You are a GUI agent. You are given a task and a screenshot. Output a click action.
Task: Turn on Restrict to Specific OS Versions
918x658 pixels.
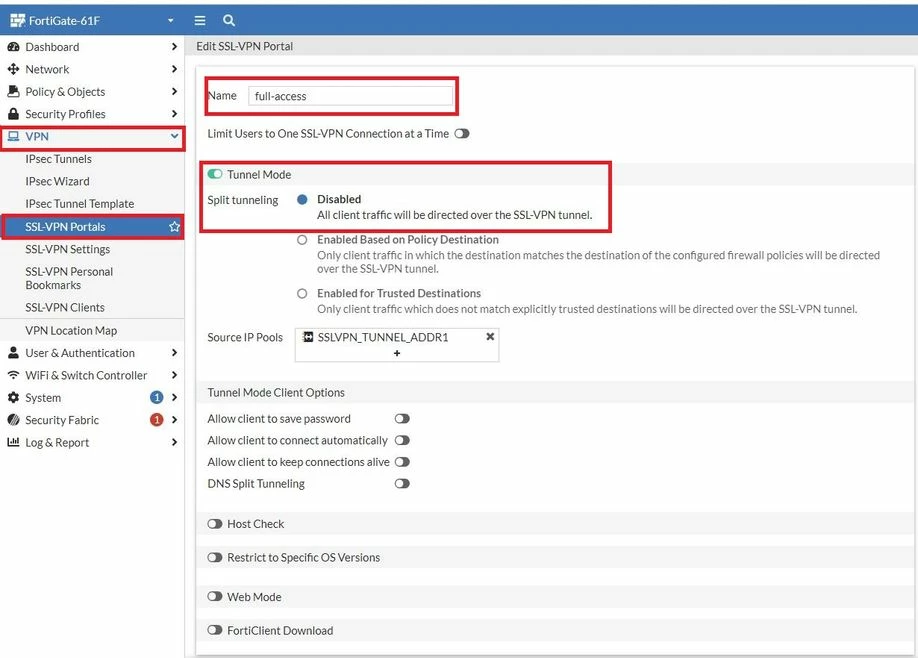coord(215,557)
